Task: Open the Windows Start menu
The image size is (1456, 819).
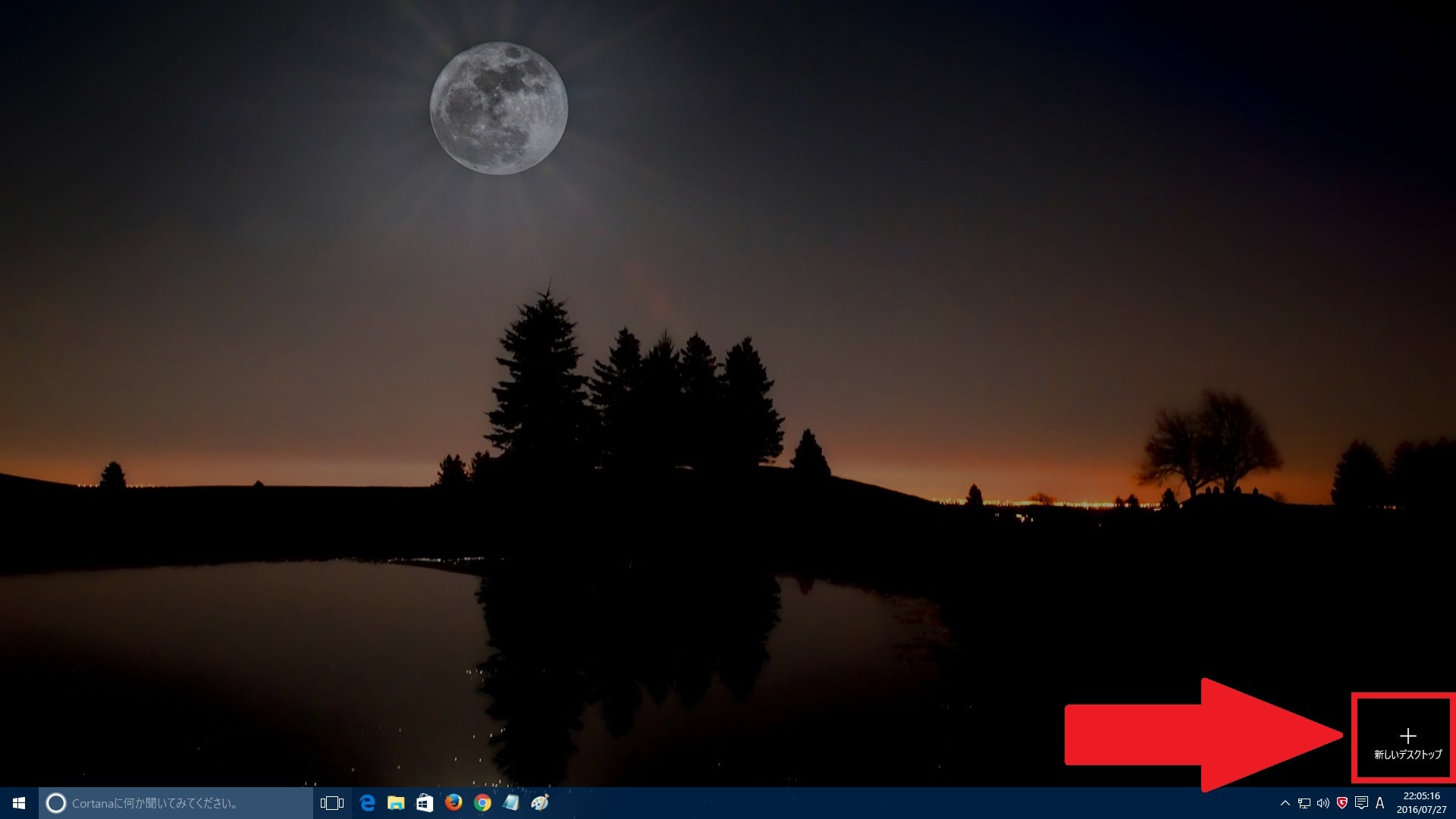Action: click(x=19, y=803)
